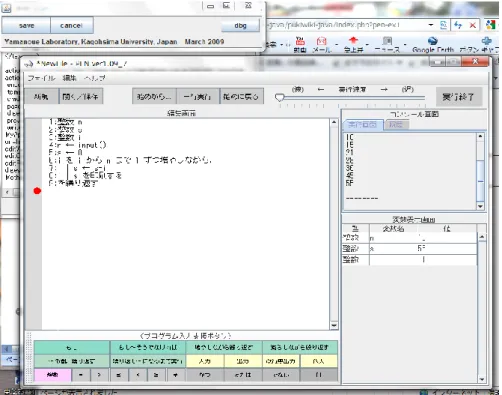Screen dimensions: 502x395
Task: Click the ≠ operator button
Action: click(175, 375)
